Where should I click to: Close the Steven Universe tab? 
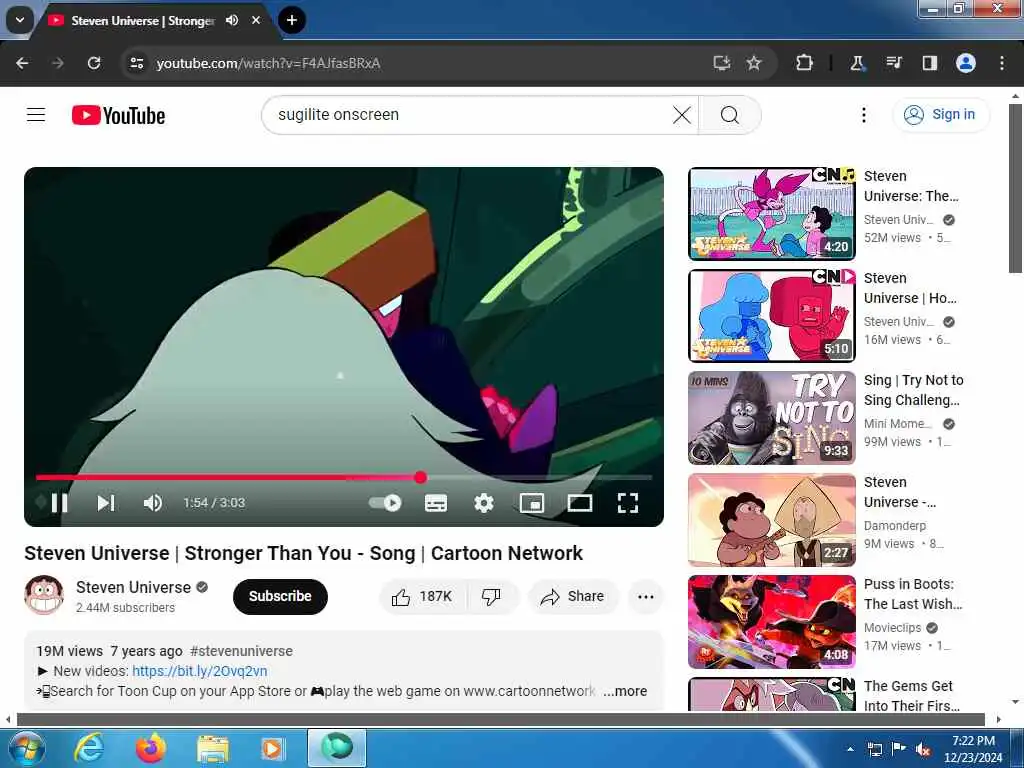point(256,20)
